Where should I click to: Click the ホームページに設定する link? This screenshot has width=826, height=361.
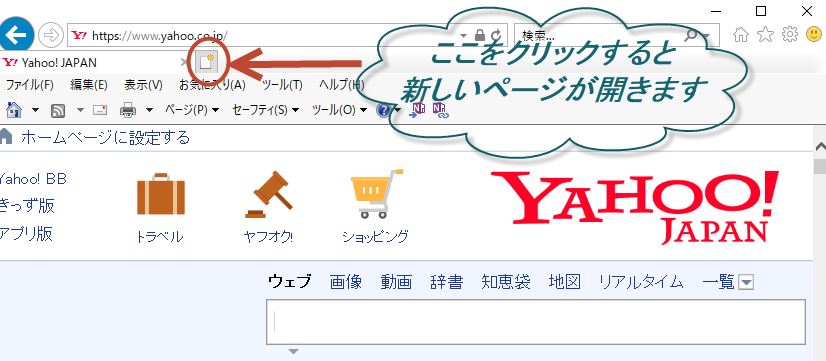point(105,138)
